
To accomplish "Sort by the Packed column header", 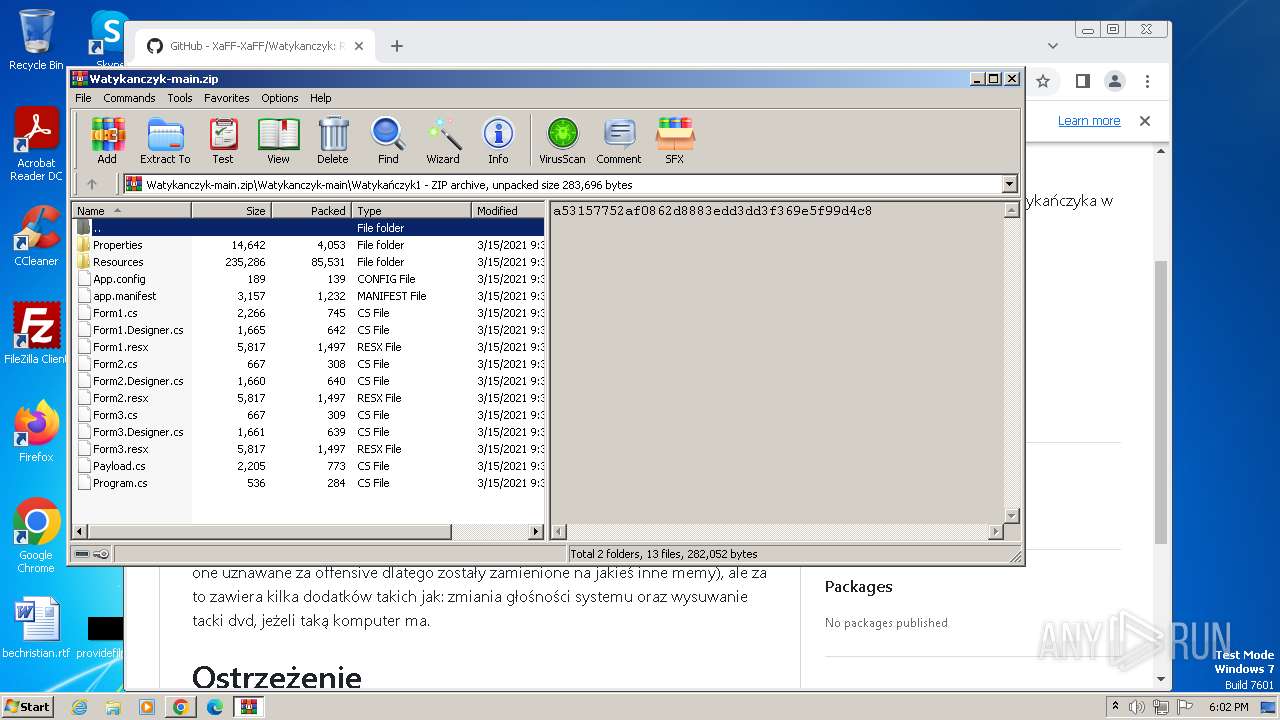I will (311, 210).
